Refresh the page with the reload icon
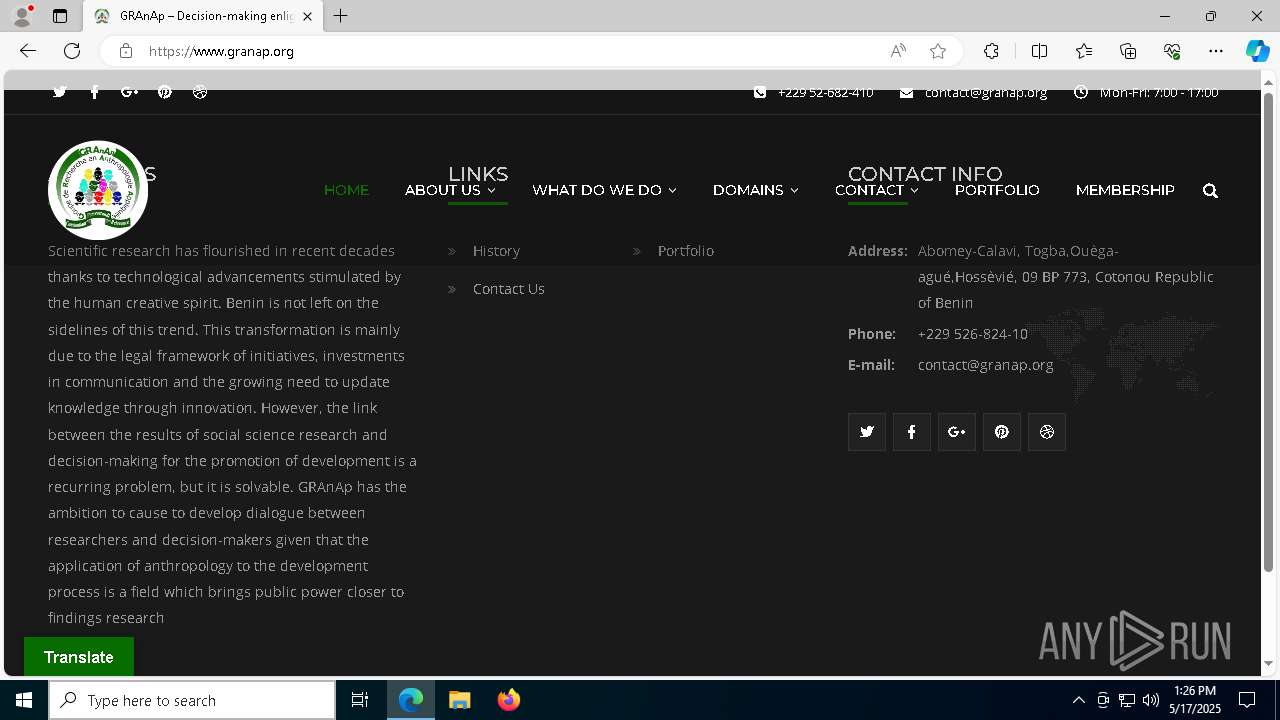 (x=72, y=51)
